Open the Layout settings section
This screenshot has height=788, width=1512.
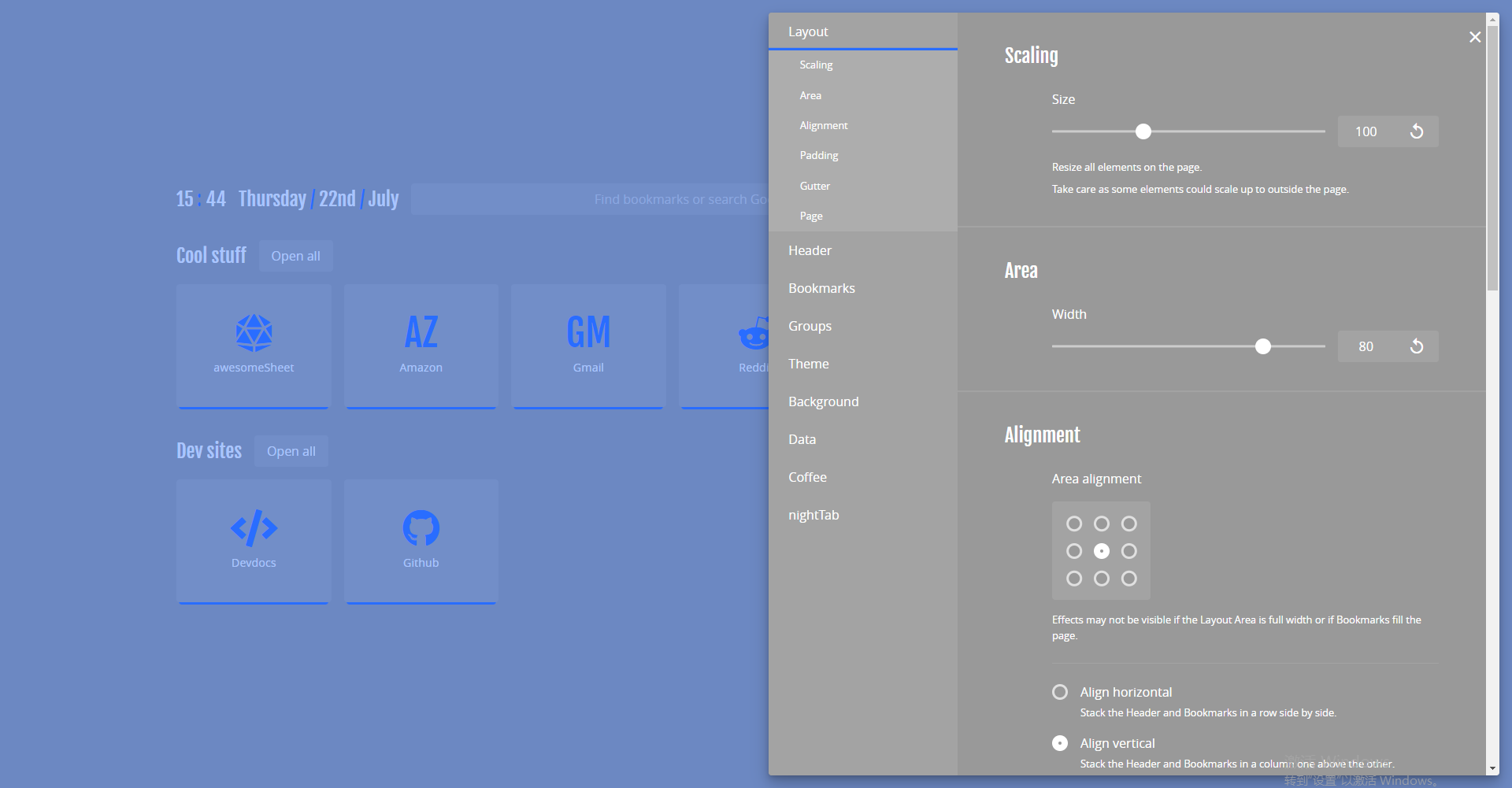point(863,31)
